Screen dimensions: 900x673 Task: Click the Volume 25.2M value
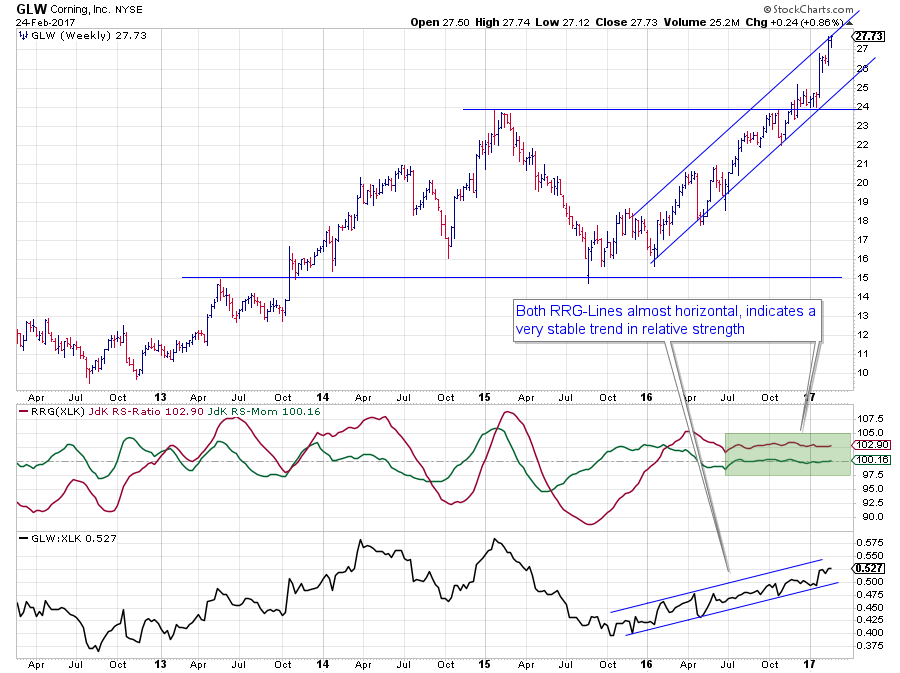tap(701, 22)
